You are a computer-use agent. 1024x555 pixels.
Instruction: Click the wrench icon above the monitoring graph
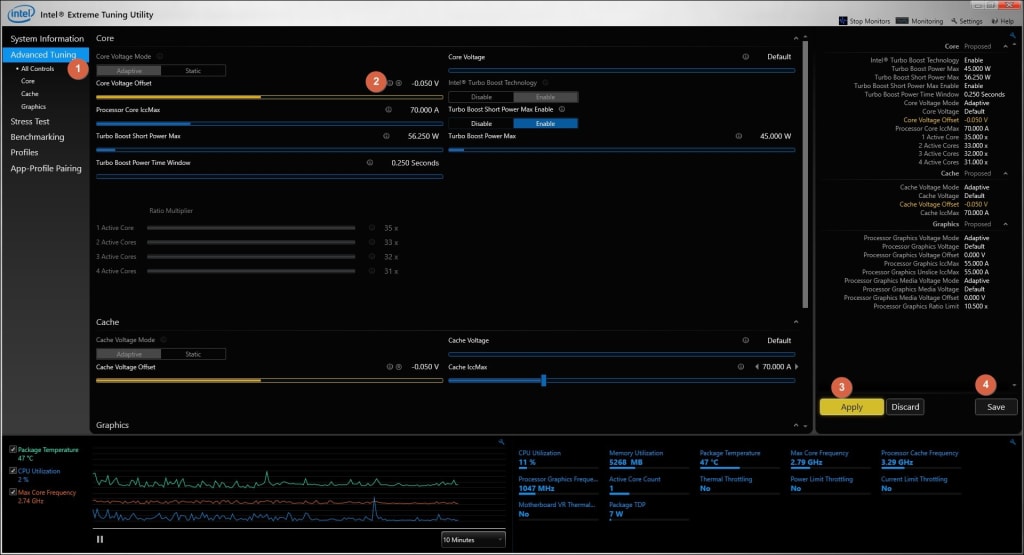(502, 442)
